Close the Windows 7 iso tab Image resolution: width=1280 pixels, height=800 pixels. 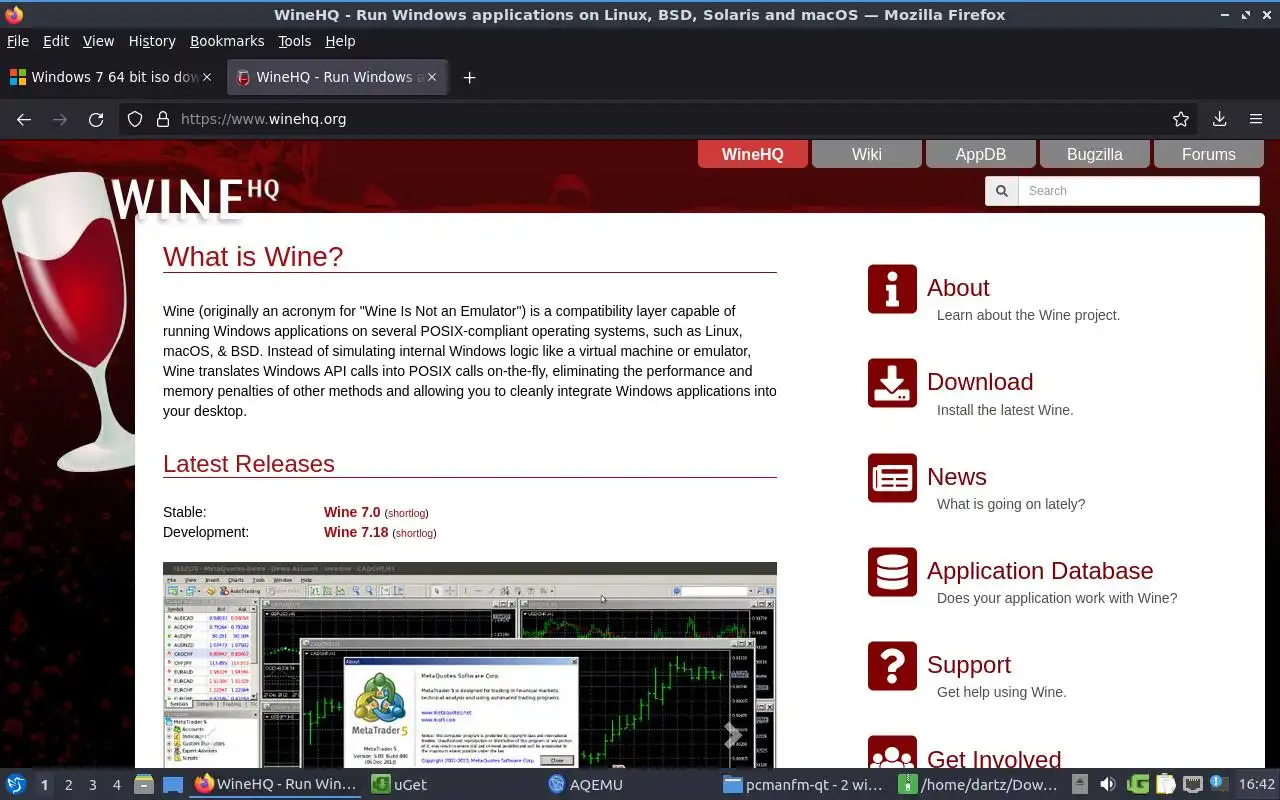pos(207,77)
